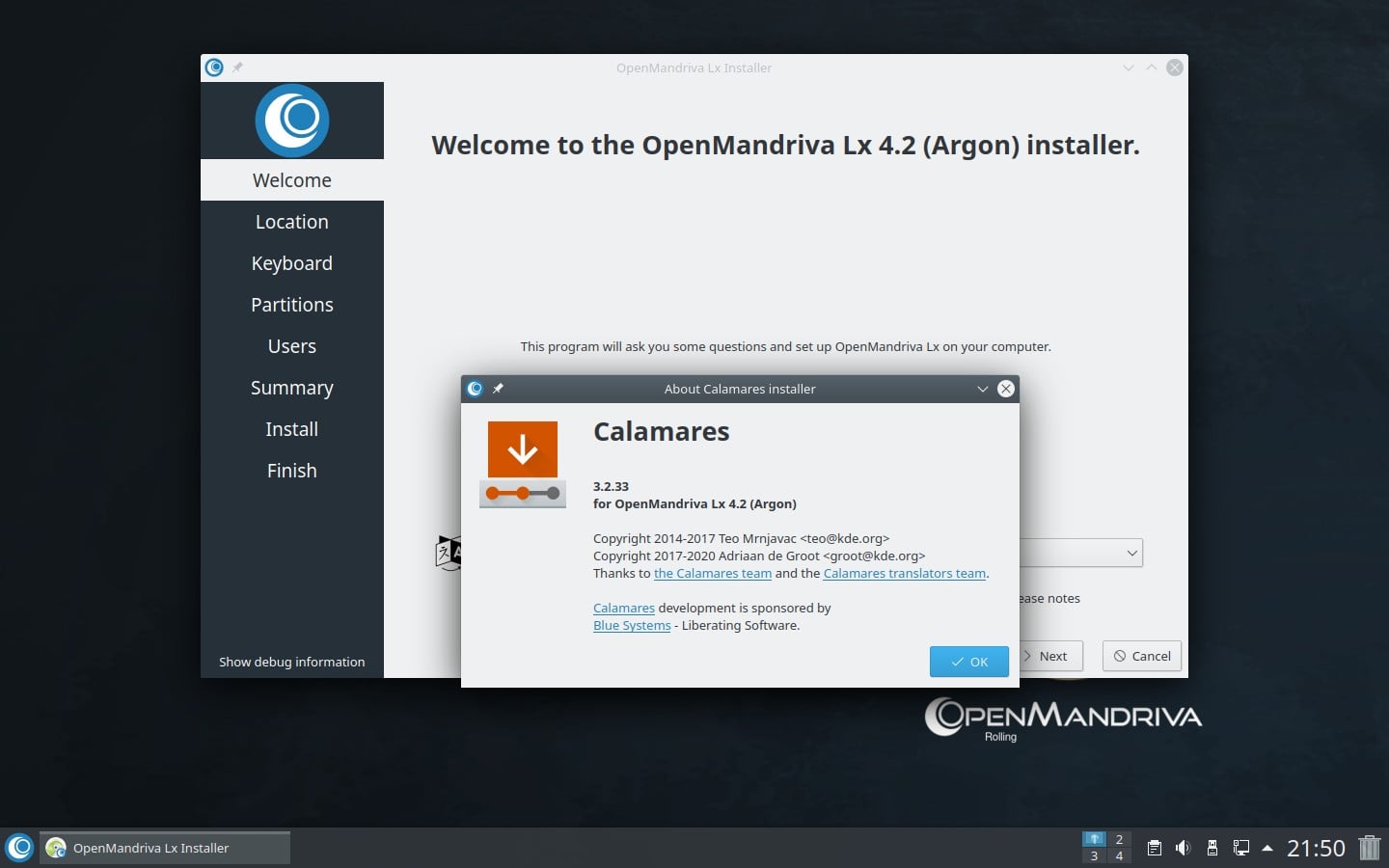Click the Calamares installer logo in dialog
Image resolution: width=1389 pixels, height=868 pixels.
(523, 465)
